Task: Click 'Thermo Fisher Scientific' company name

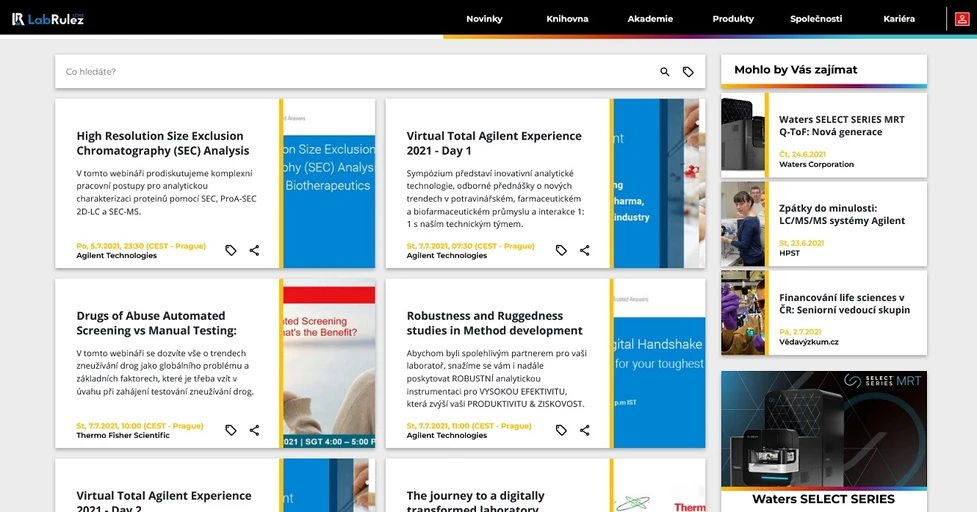Action: coord(123,435)
